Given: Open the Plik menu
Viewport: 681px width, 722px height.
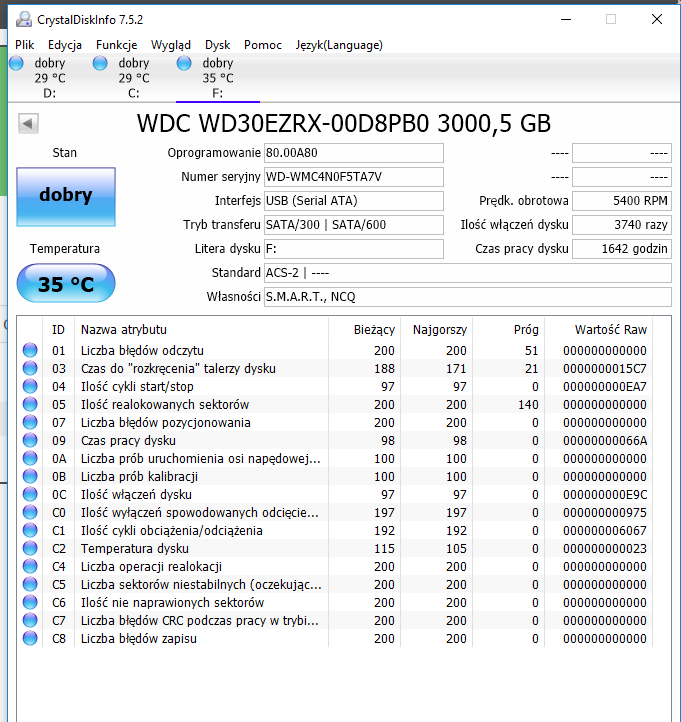Looking at the screenshot, I should point(24,45).
